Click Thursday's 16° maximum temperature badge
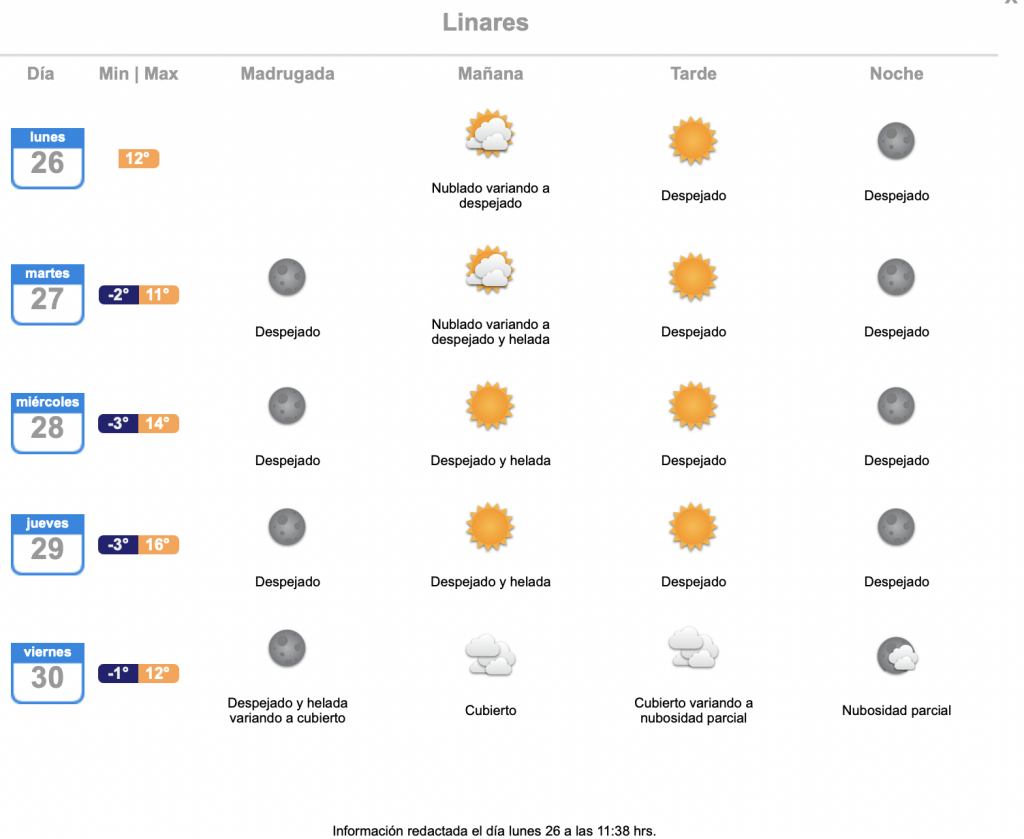 158,545
